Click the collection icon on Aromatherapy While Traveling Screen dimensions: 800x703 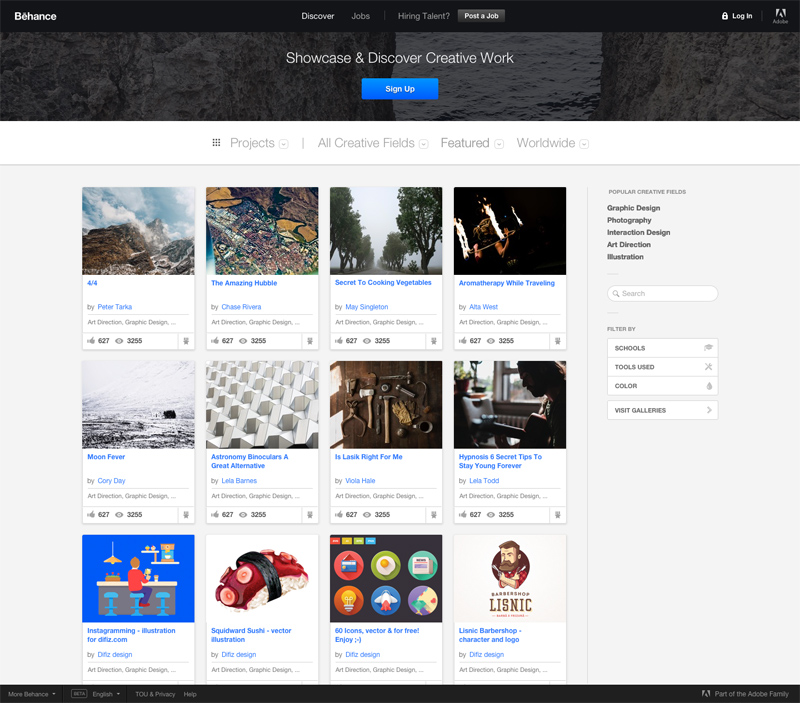(x=557, y=340)
